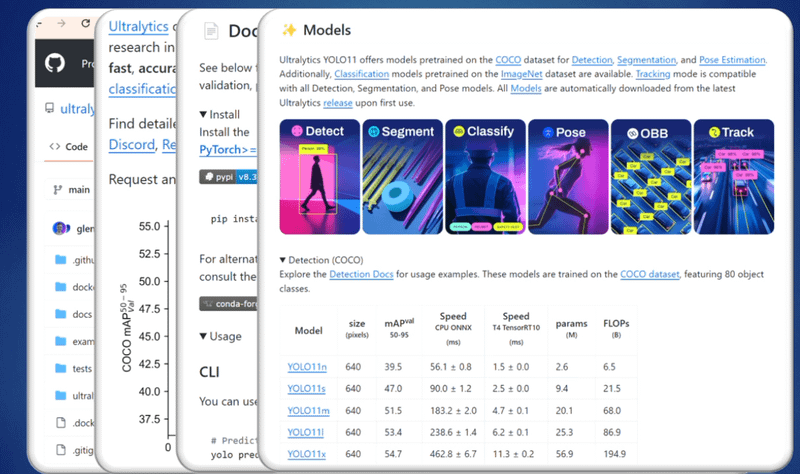Click the user avatar in commit row

pyautogui.click(x=58, y=228)
